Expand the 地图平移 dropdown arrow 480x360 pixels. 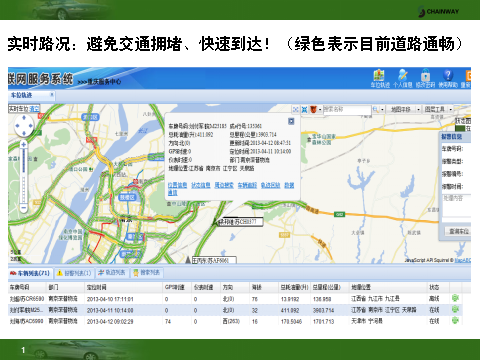pyautogui.click(x=418, y=109)
